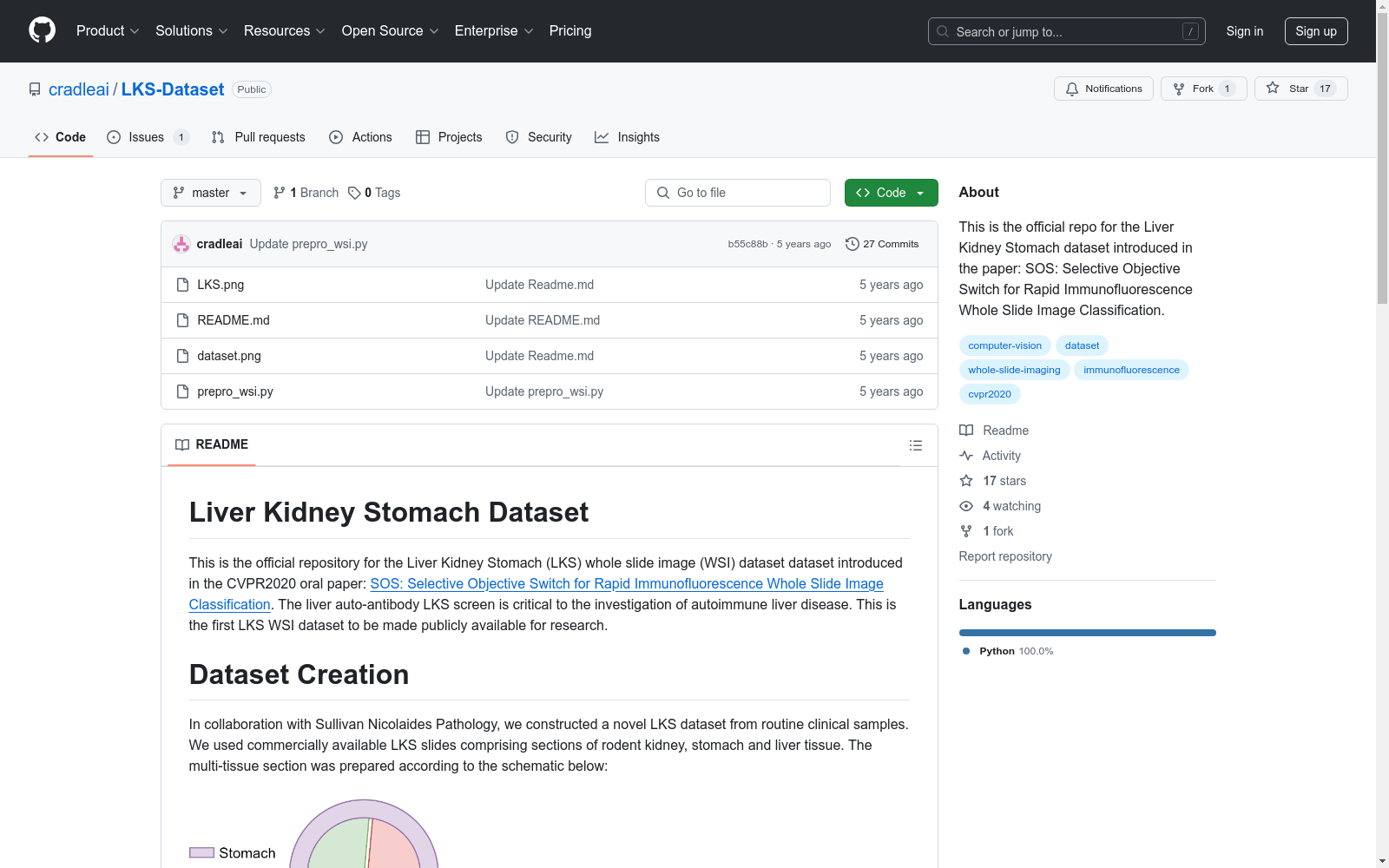Click the dataset topic tag
This screenshot has width=1389, height=868.
(1082, 345)
